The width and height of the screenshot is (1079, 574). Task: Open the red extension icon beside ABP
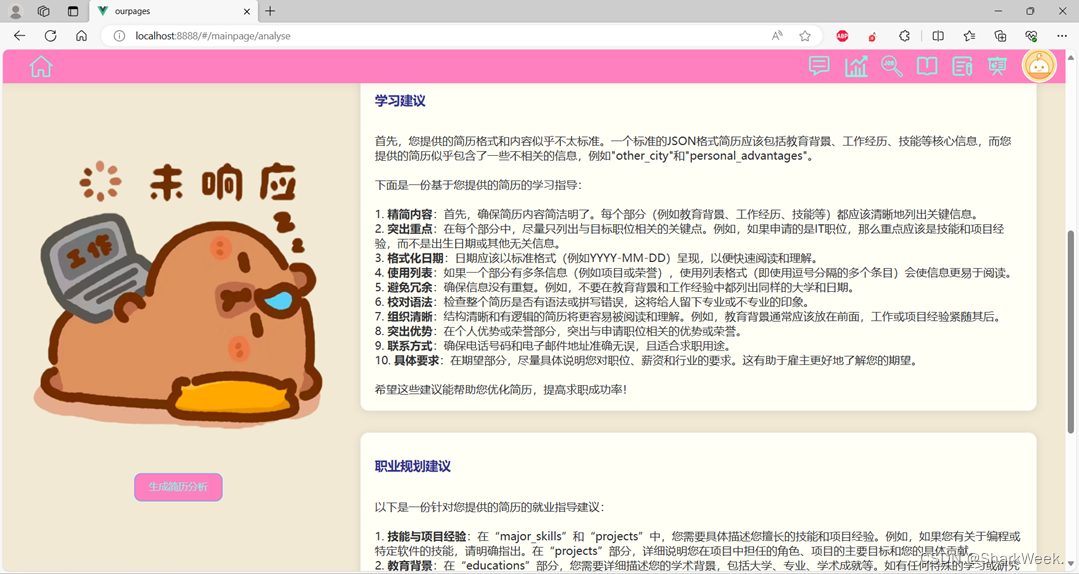click(873, 36)
